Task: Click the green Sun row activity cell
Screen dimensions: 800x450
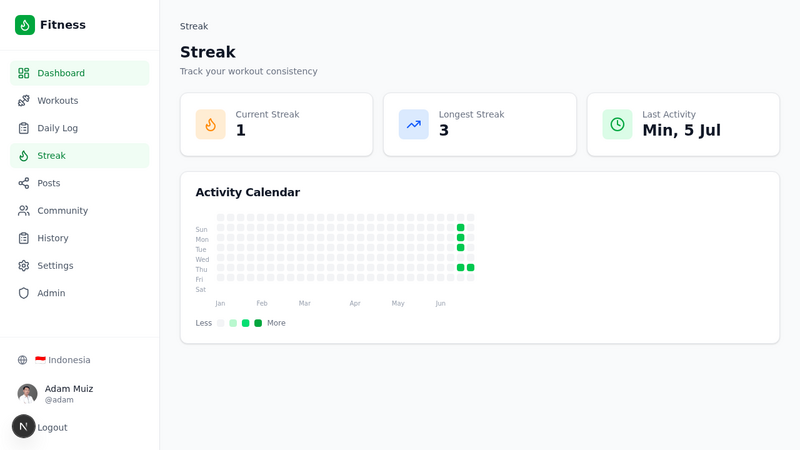Action: click(x=460, y=228)
